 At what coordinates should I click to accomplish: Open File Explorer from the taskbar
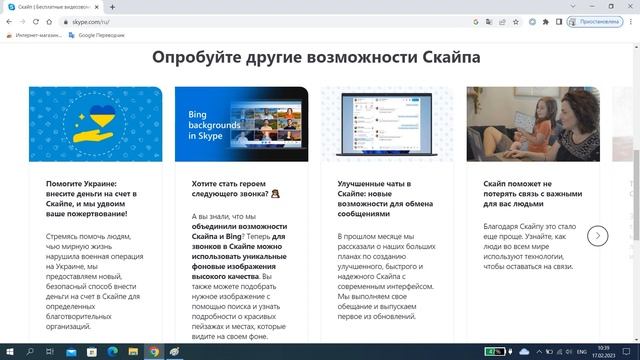[x=133, y=351]
